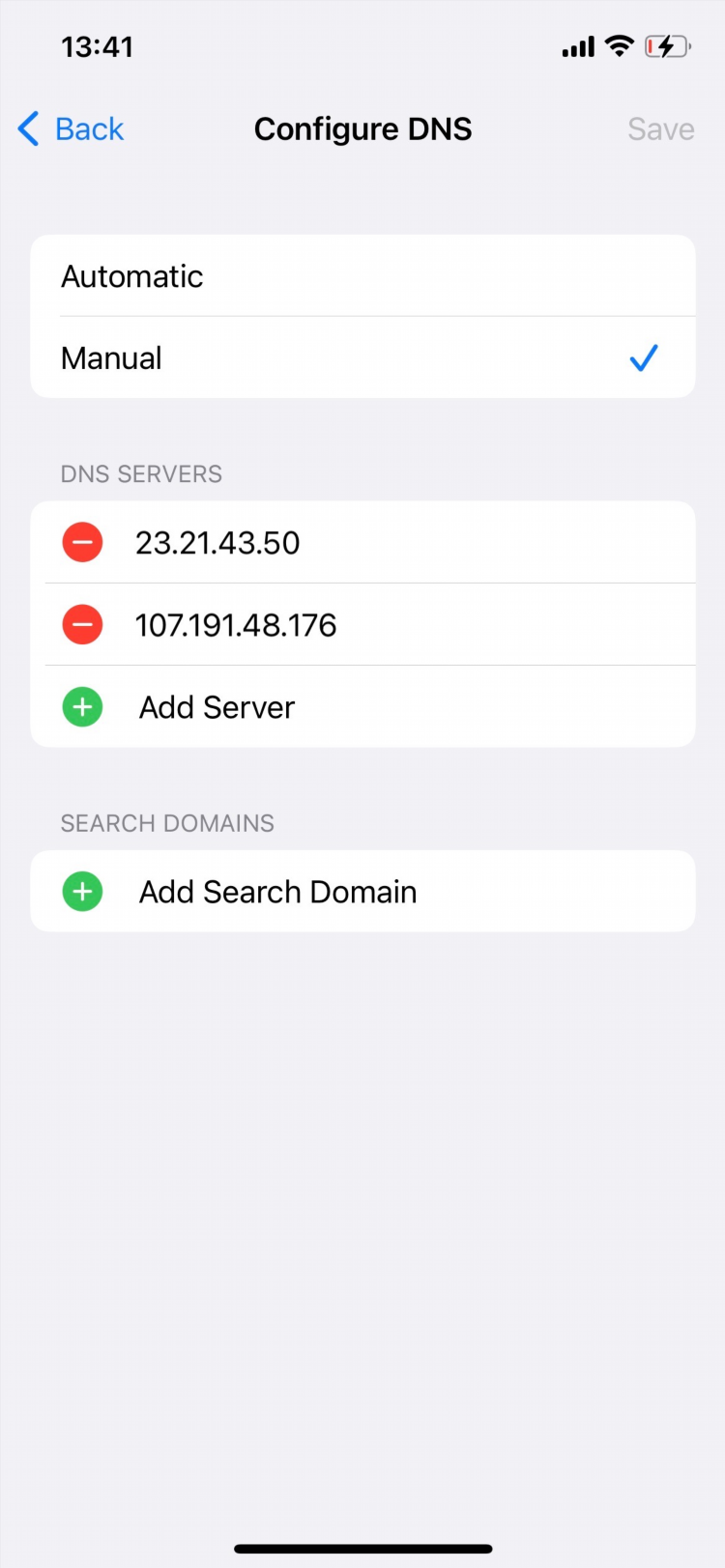Tap the home indicator bar
The width and height of the screenshot is (725, 1568).
point(362,1549)
